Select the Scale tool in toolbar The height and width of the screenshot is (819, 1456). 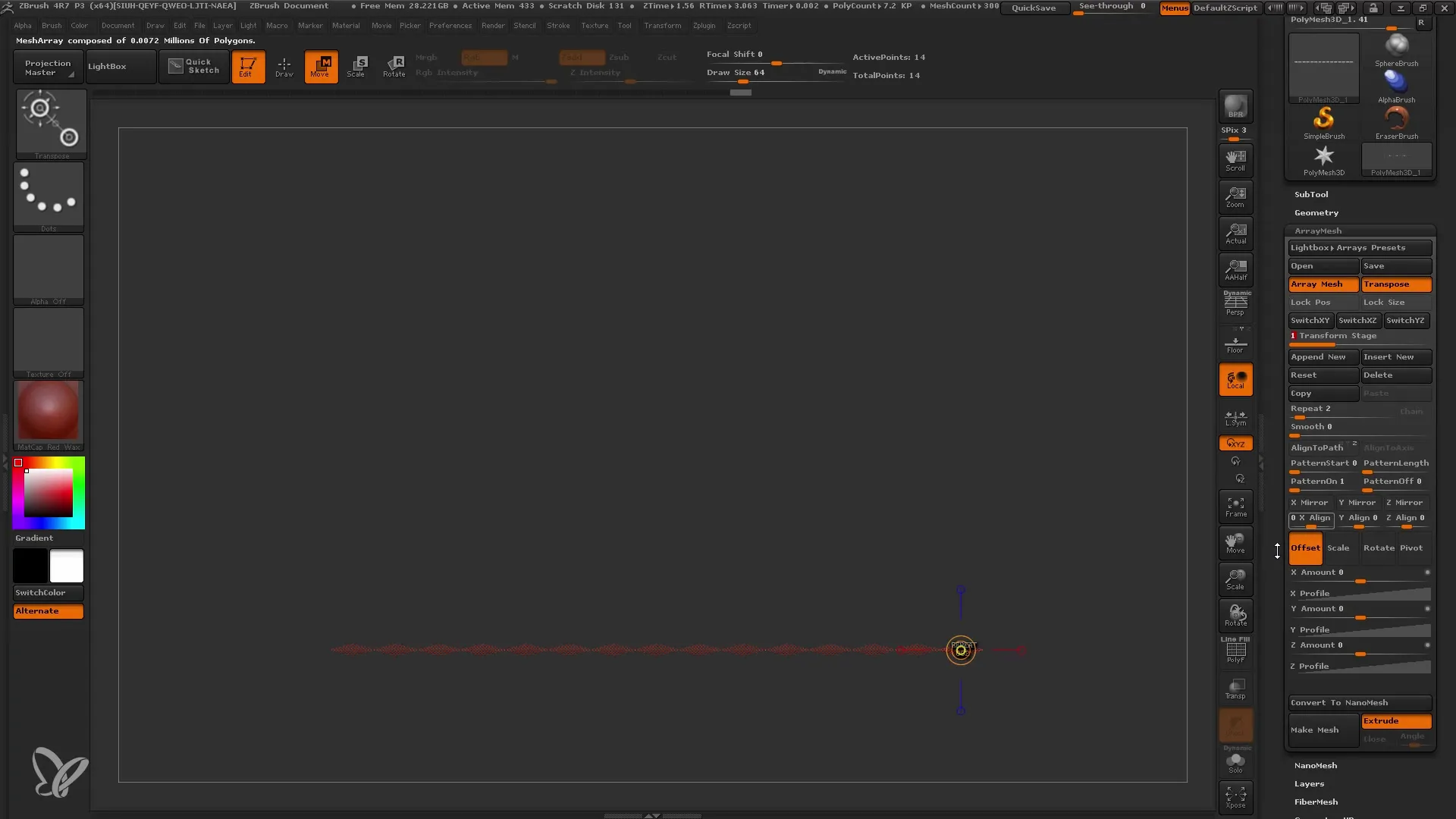tap(357, 65)
